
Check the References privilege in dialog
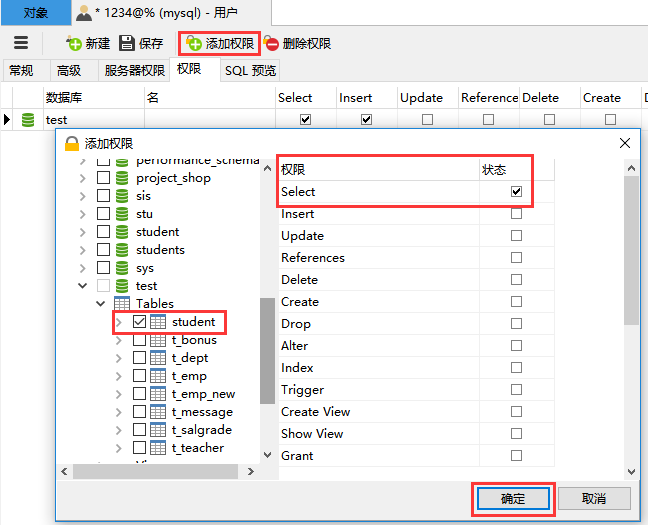[516, 258]
